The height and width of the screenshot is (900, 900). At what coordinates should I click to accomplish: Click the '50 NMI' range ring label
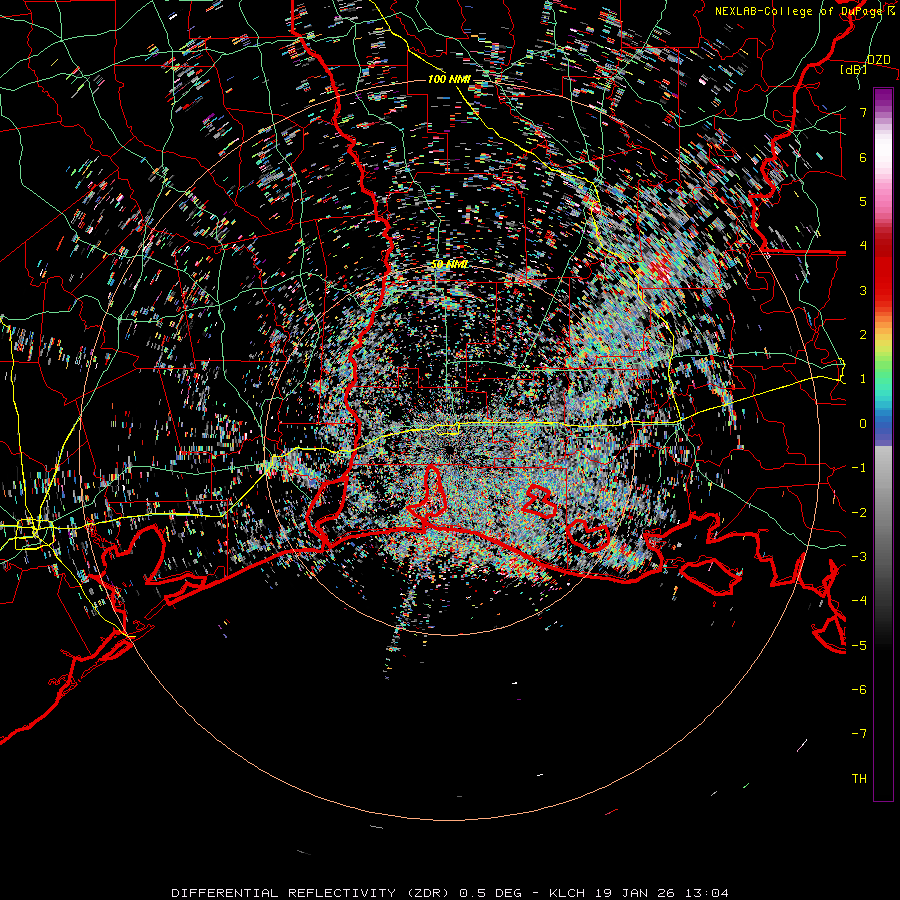tap(449, 264)
